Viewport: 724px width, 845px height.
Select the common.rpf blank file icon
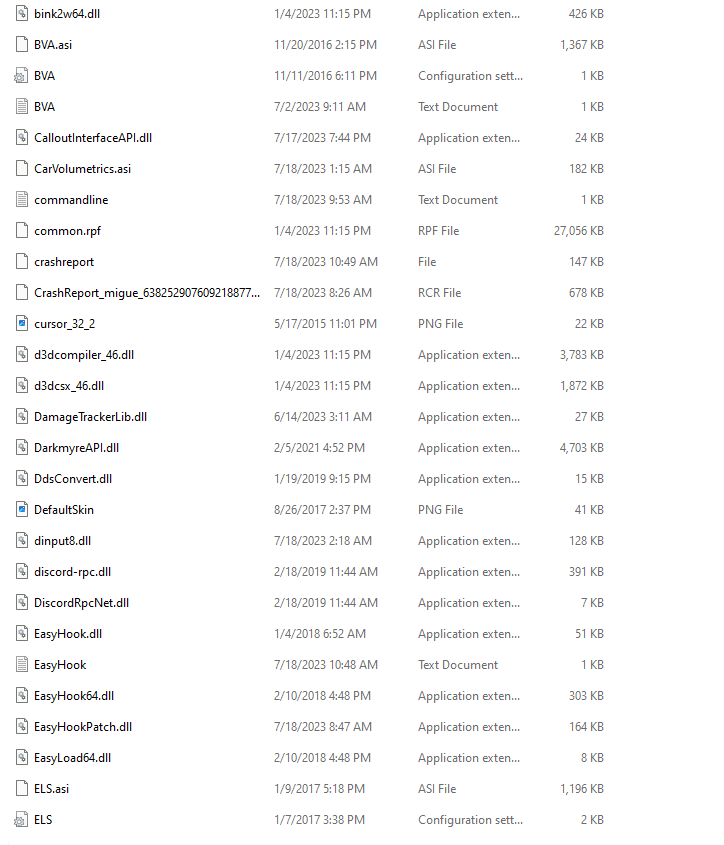click(x=22, y=231)
